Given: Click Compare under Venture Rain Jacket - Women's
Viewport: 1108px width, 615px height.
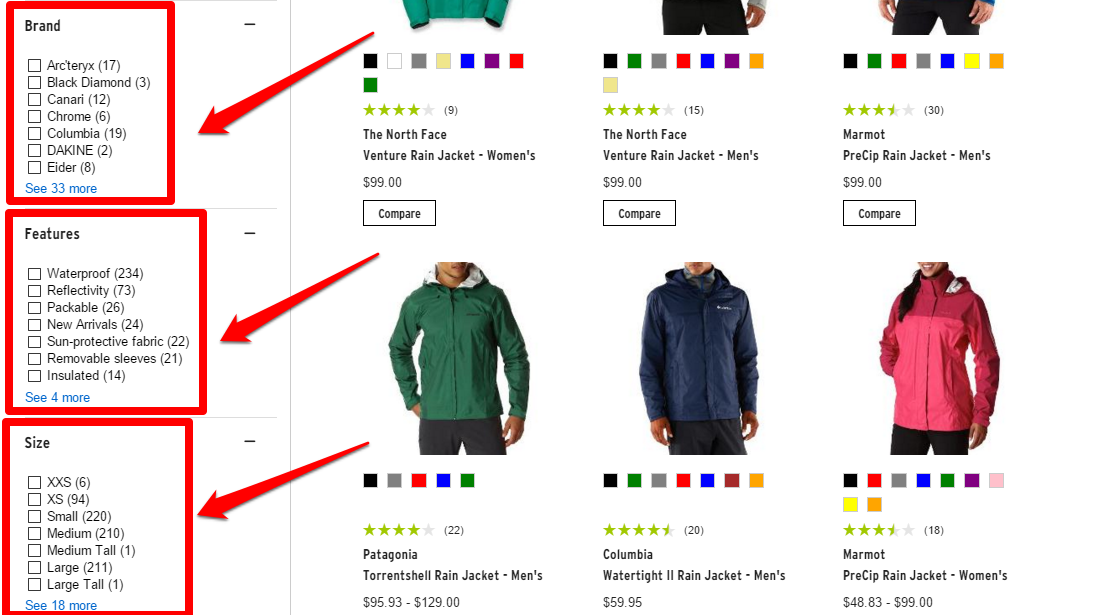Looking at the screenshot, I should coord(399,213).
